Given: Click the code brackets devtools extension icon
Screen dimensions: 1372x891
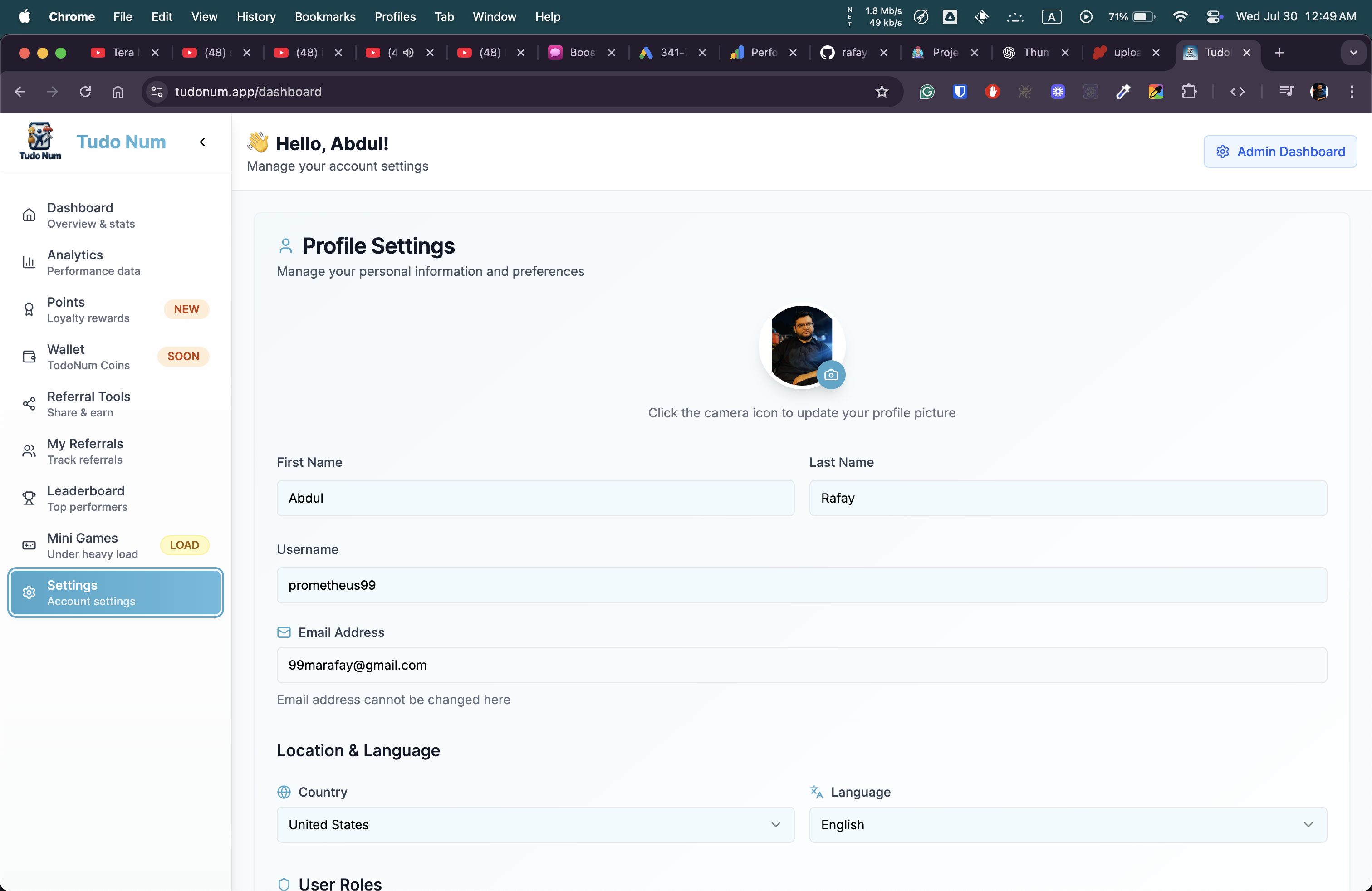Looking at the screenshot, I should (1237, 92).
